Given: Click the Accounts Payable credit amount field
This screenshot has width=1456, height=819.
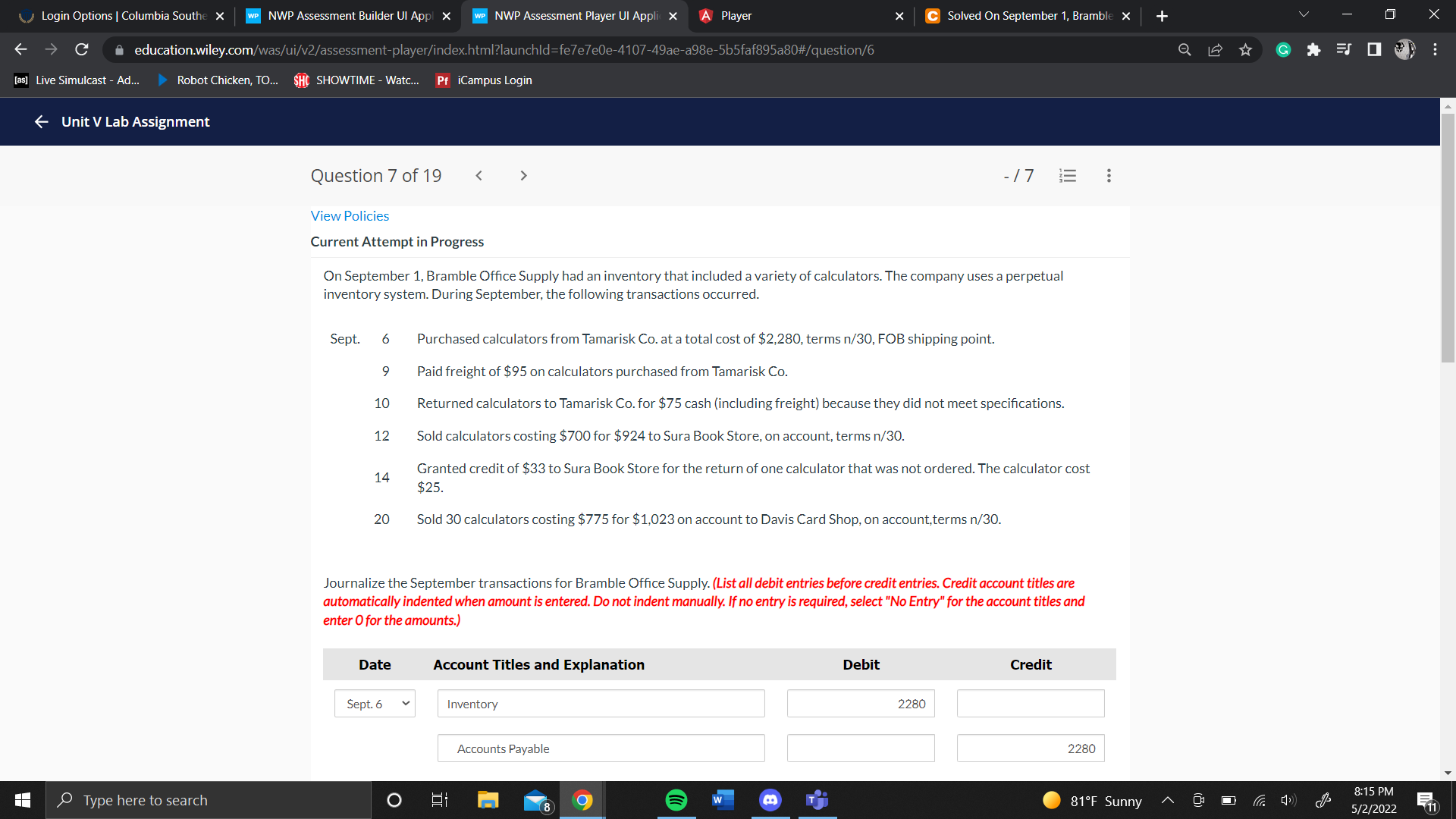Looking at the screenshot, I should (1030, 748).
